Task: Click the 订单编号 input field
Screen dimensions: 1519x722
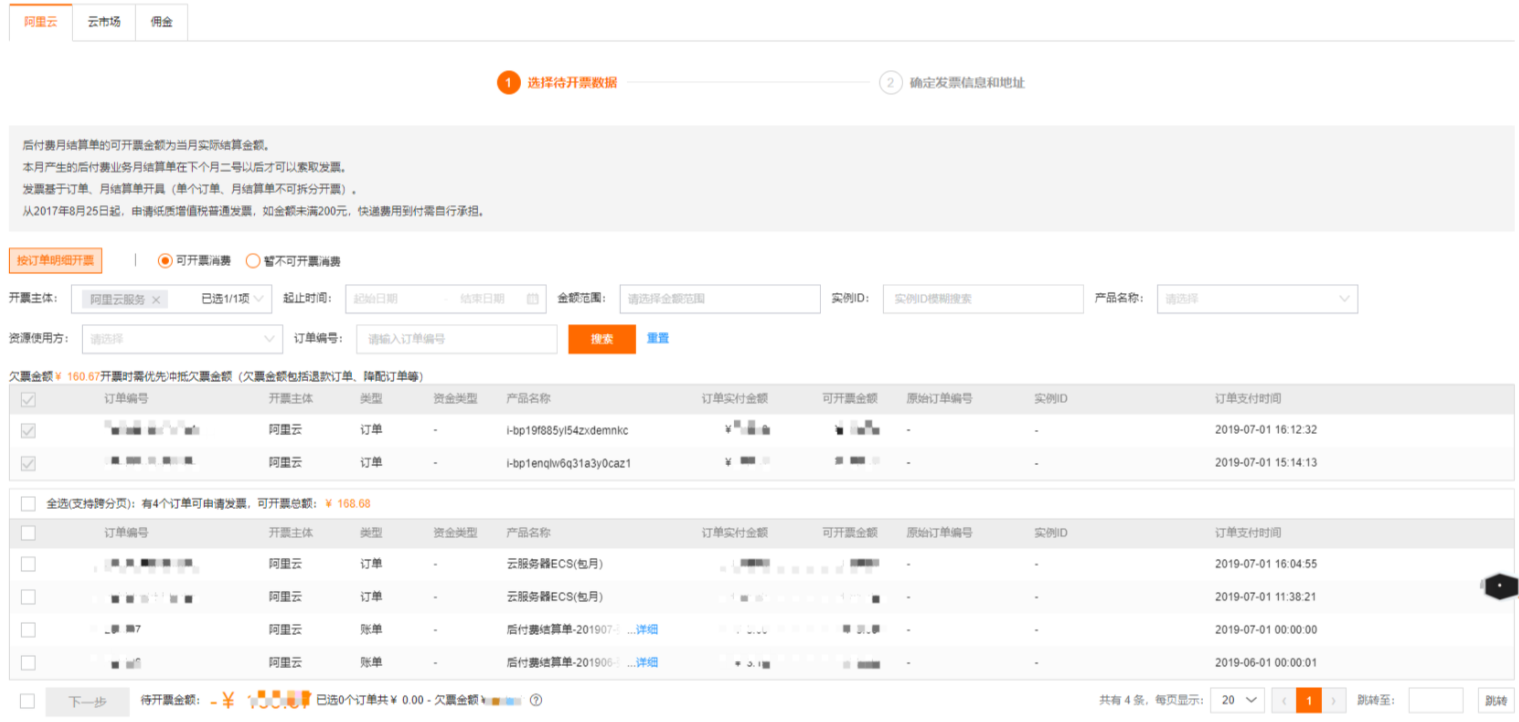Action: click(x=456, y=339)
